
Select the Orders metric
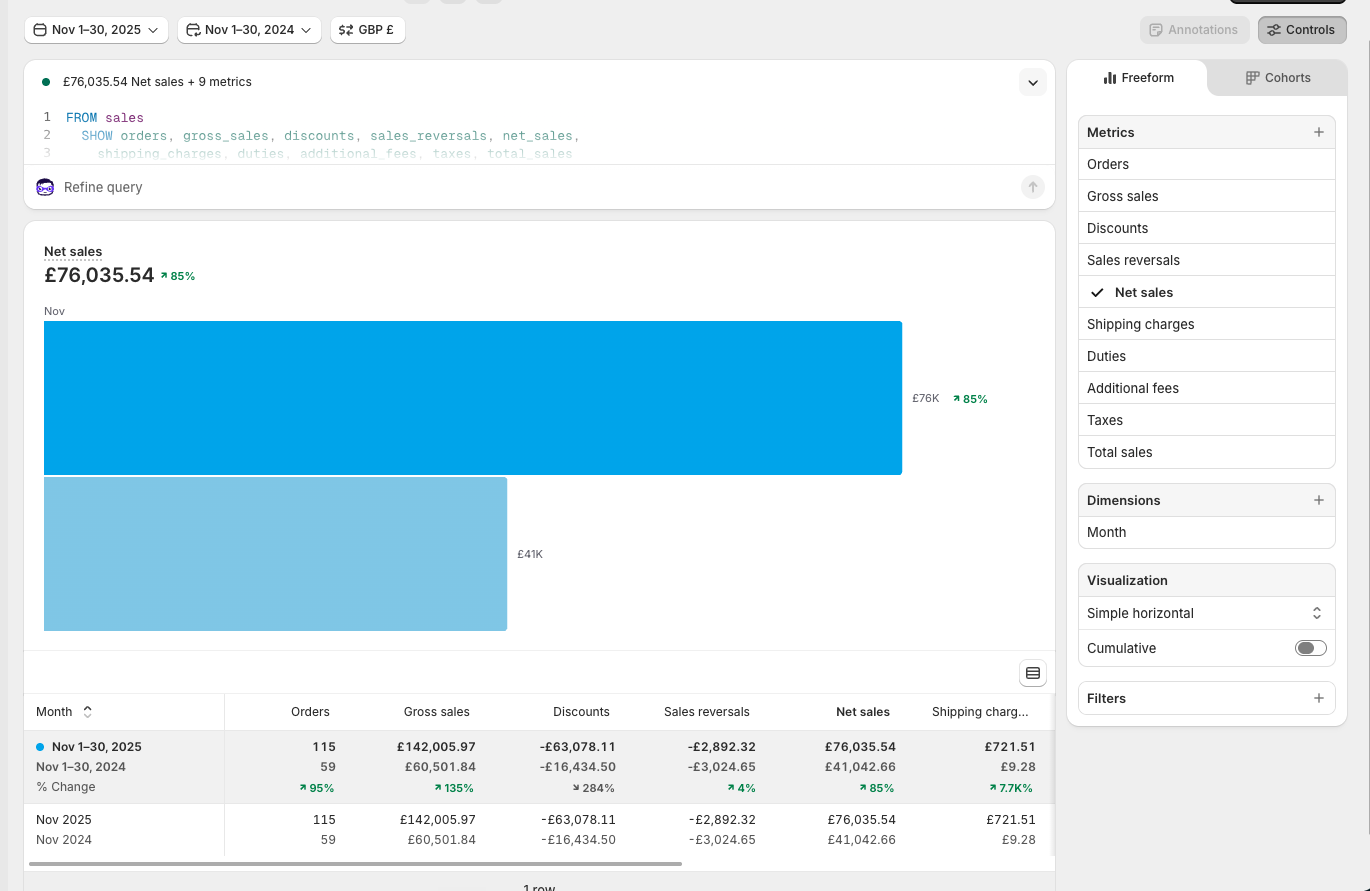pyautogui.click(x=1207, y=164)
